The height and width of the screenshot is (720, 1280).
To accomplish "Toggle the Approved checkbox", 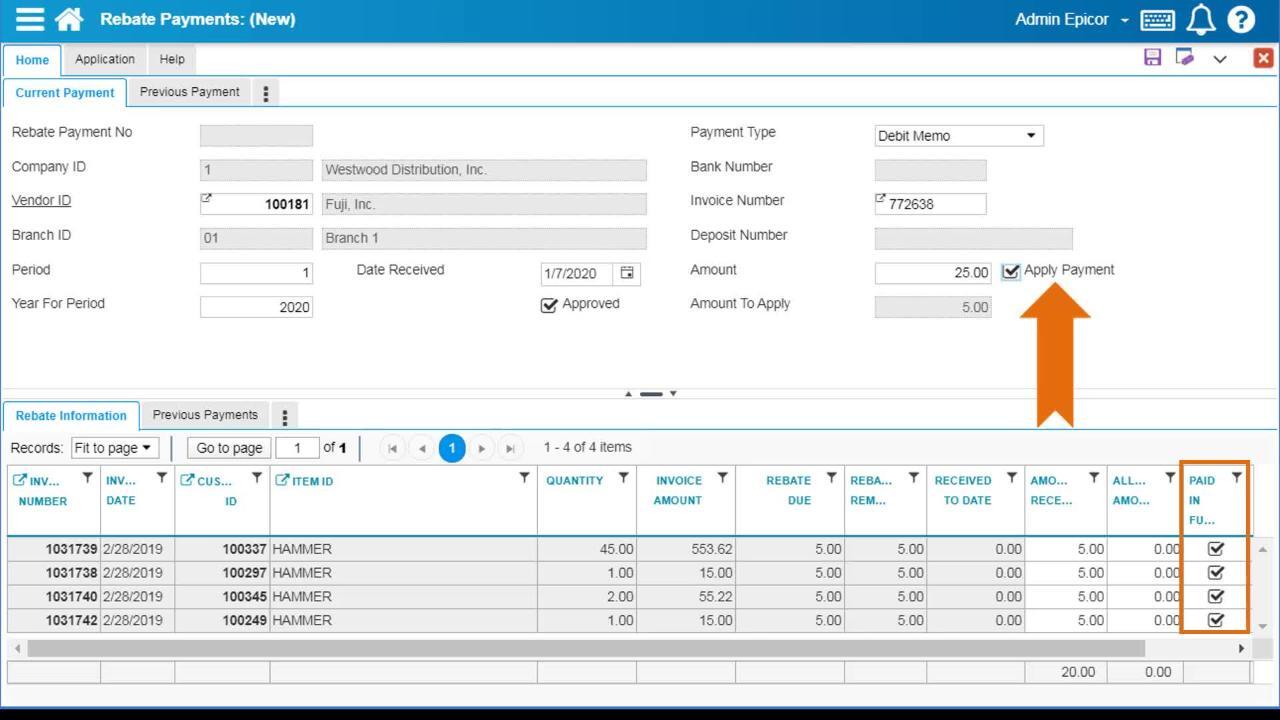I will 548,305.
